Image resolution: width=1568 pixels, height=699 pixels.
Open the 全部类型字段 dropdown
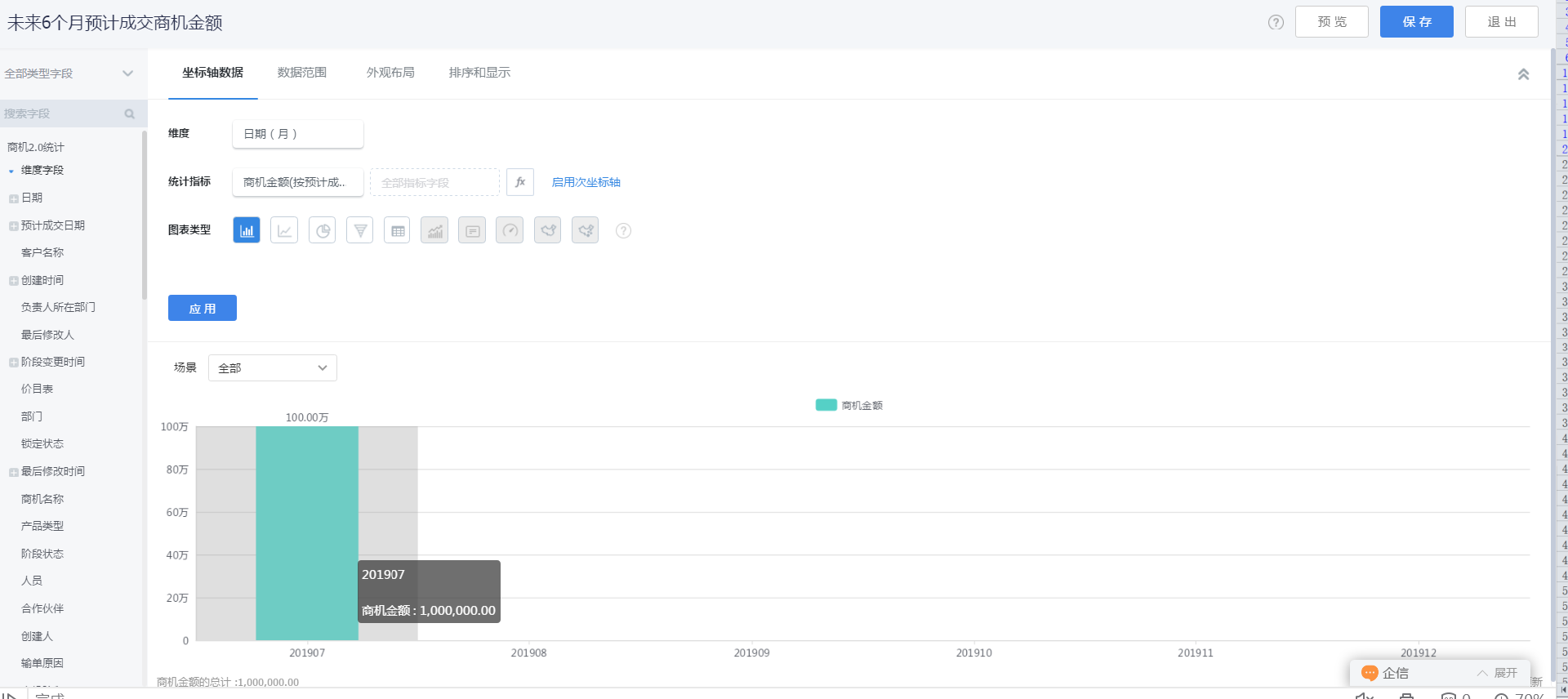point(69,73)
